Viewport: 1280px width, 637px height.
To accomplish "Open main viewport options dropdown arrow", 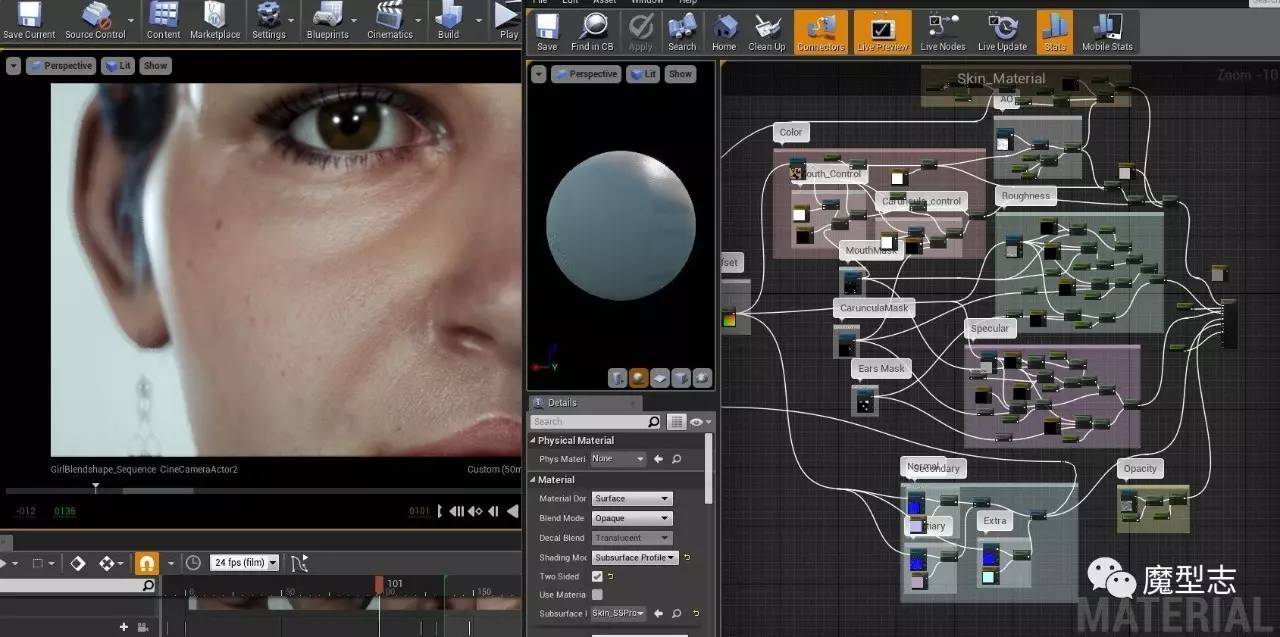I will click(x=13, y=66).
